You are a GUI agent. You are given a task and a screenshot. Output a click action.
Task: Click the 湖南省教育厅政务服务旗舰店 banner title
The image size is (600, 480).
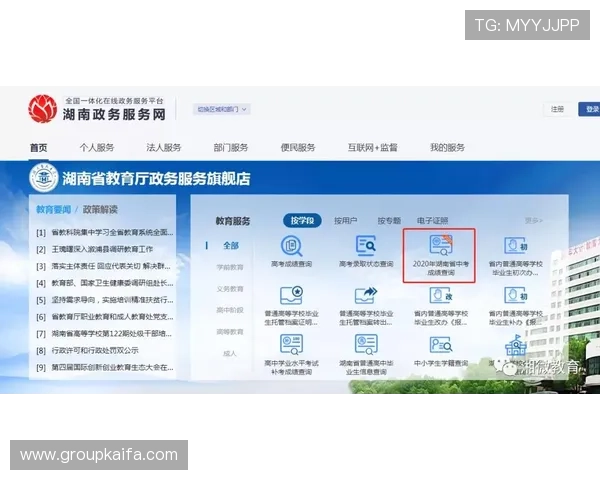click(156, 179)
